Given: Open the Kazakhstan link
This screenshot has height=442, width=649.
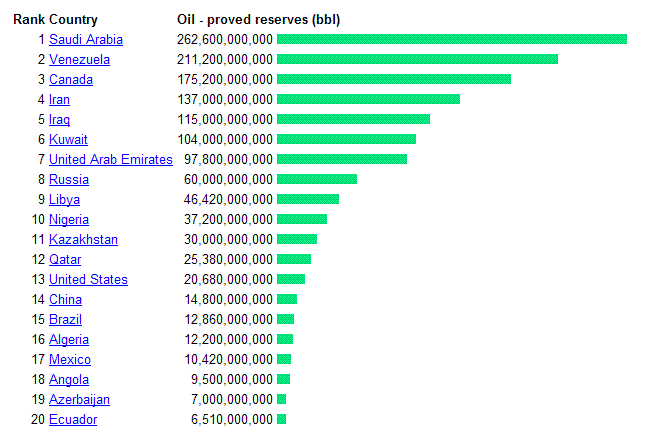Looking at the screenshot, I should pyautogui.click(x=83, y=240).
